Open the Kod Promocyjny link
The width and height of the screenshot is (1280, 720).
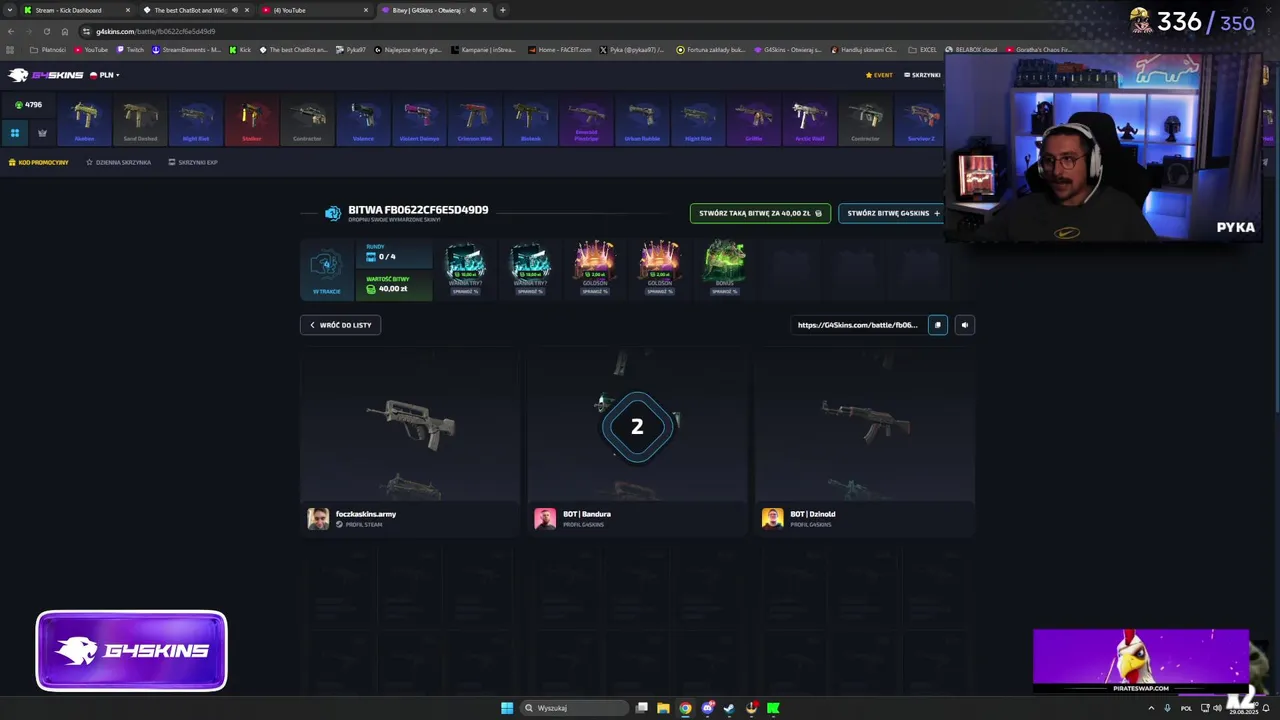click(x=39, y=162)
